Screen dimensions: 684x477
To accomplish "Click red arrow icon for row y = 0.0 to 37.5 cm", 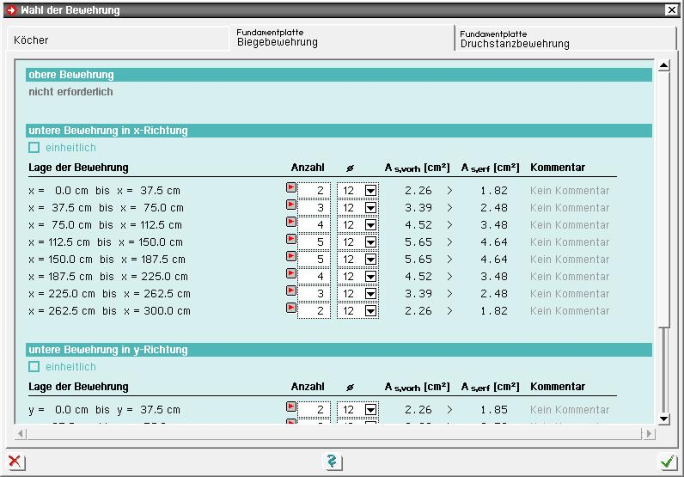I will pyautogui.click(x=291, y=408).
